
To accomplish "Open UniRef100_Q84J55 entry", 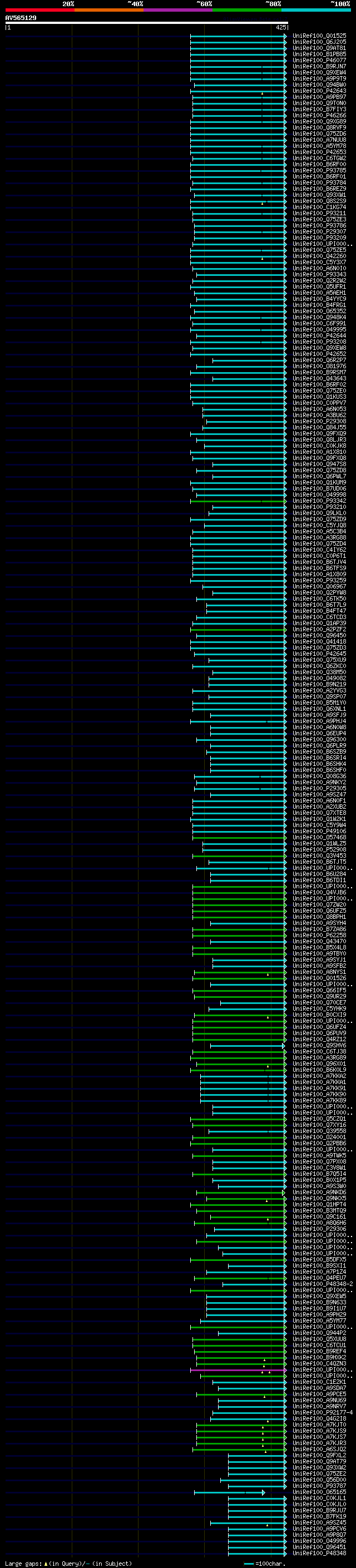I will click(319, 428).
